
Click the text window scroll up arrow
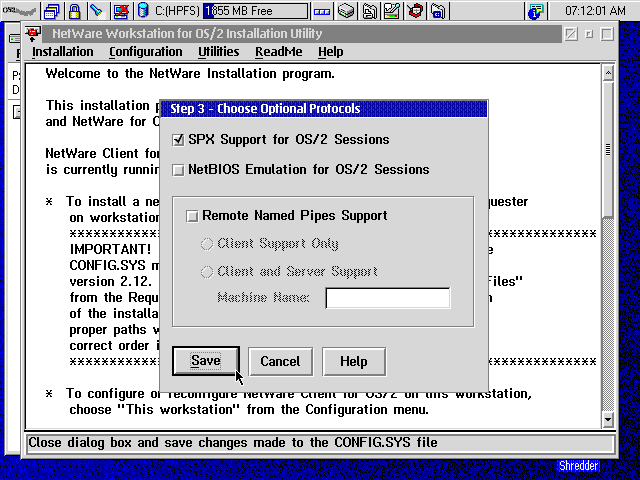[608, 73]
